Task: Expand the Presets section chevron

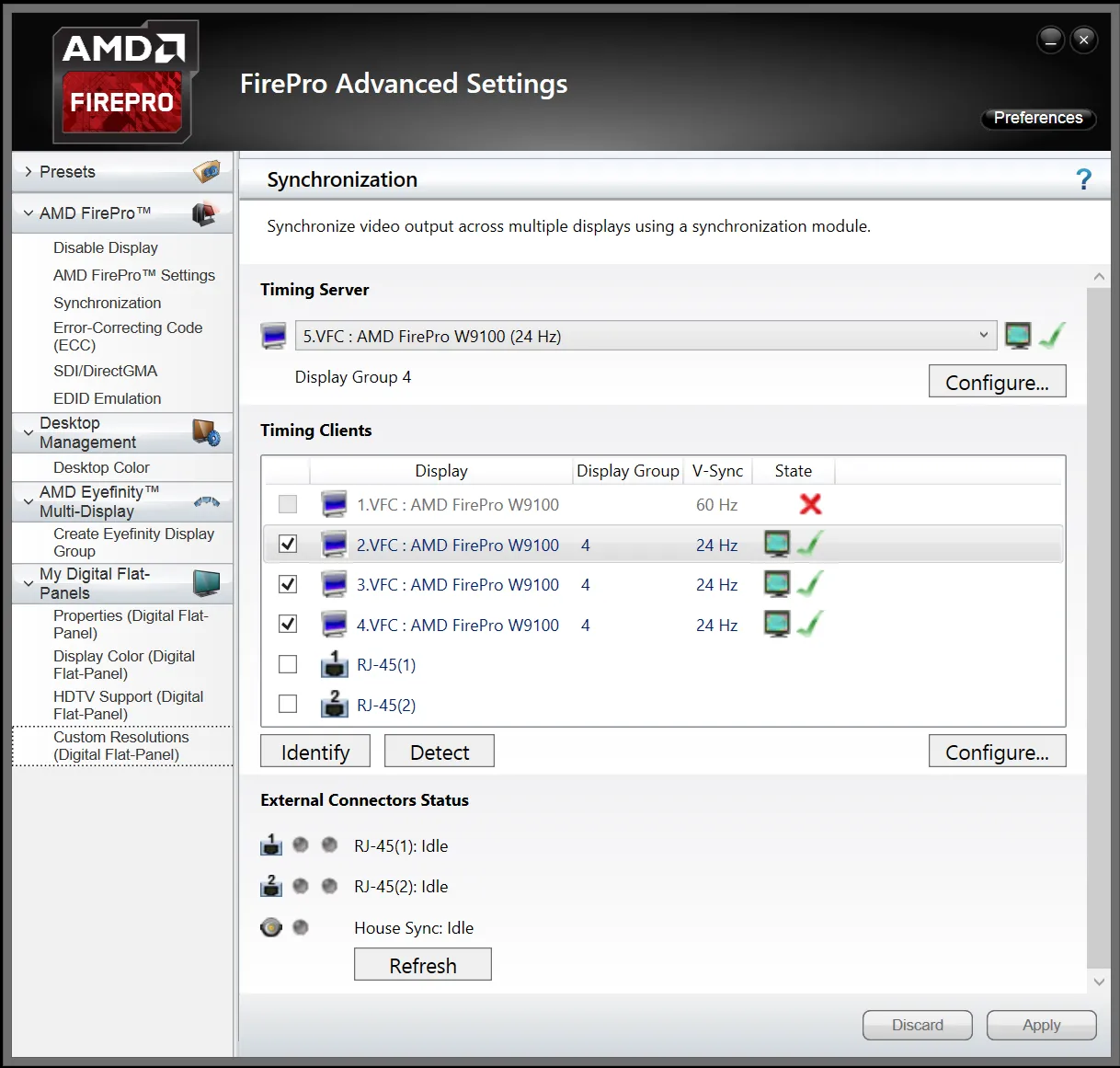Action: (x=29, y=172)
